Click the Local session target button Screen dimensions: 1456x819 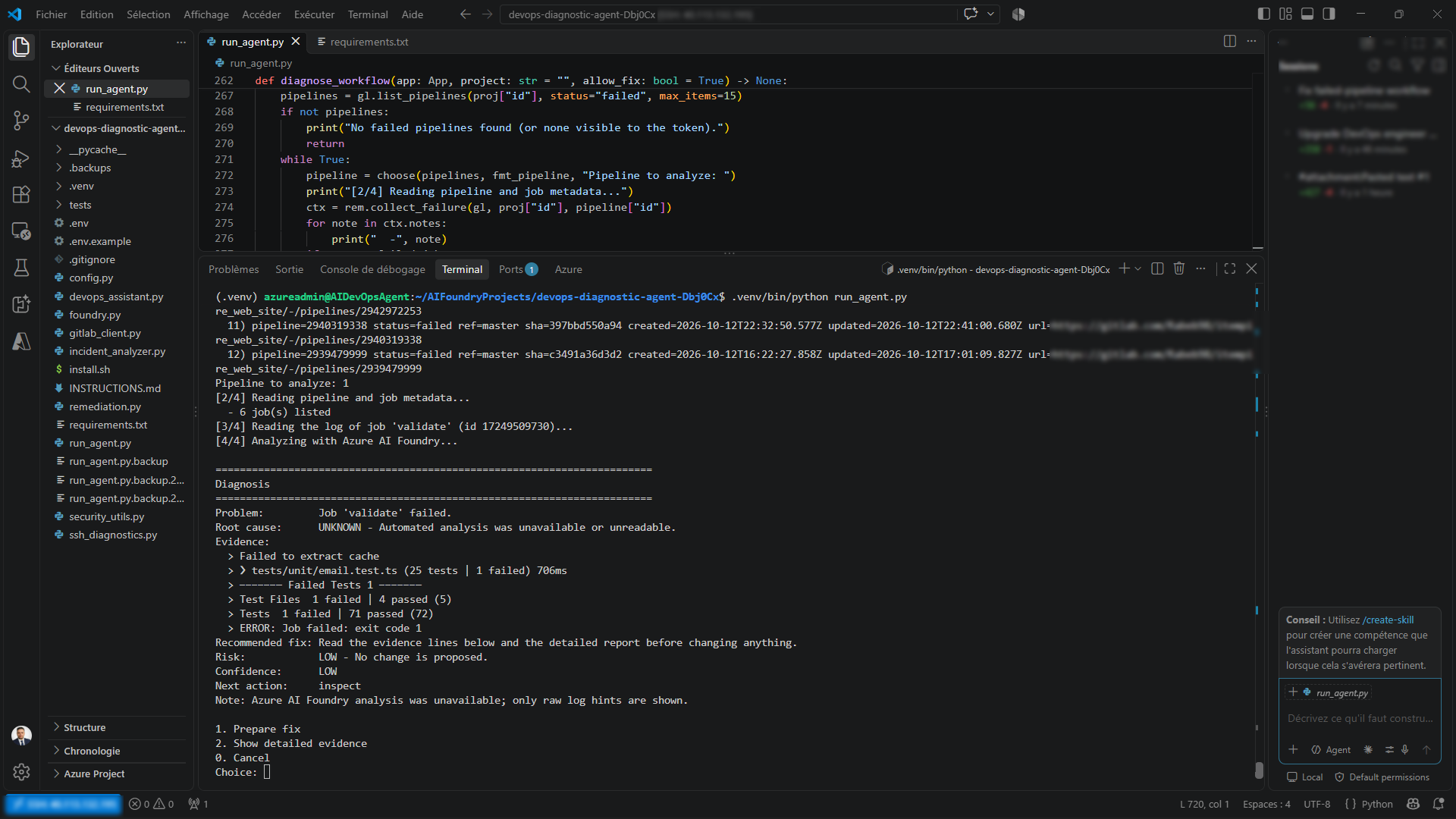click(1305, 777)
